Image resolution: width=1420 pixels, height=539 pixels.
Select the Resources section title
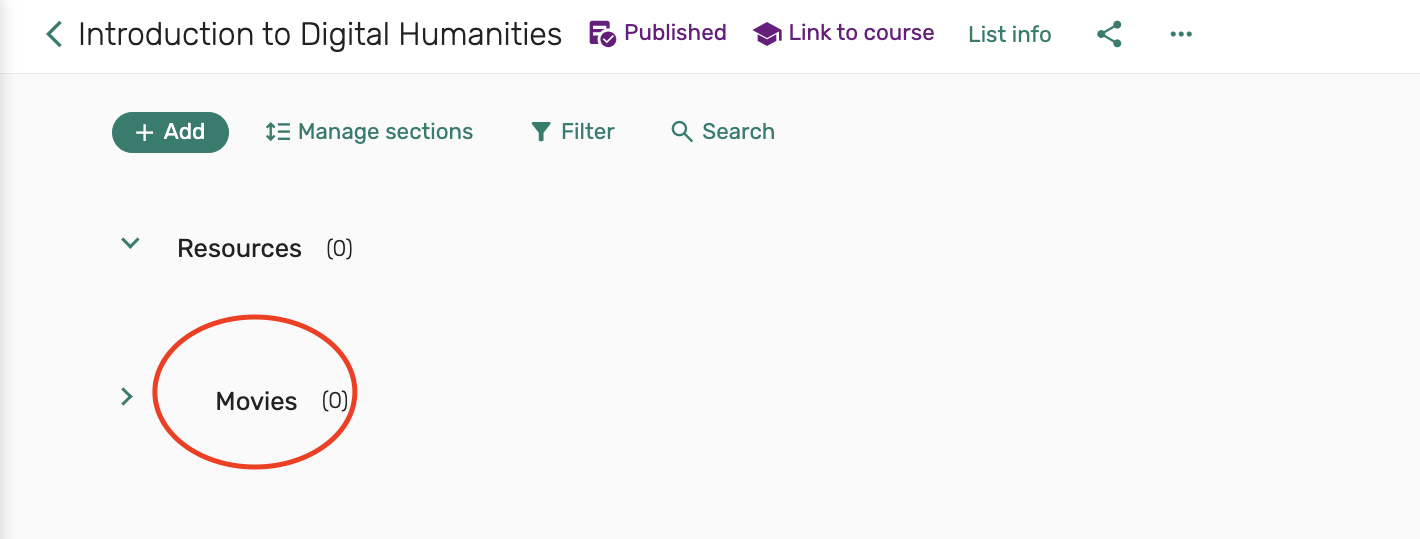coord(239,249)
